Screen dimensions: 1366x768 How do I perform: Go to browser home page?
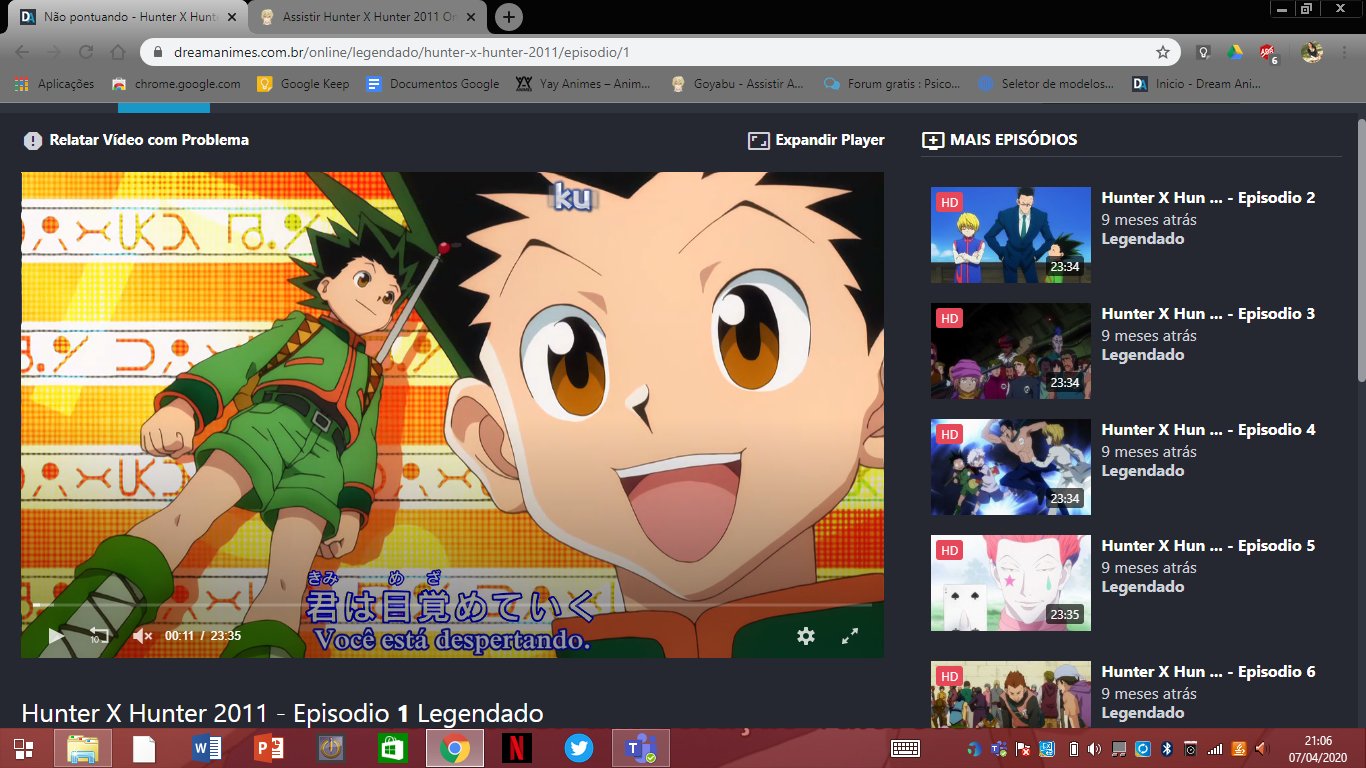click(x=118, y=52)
